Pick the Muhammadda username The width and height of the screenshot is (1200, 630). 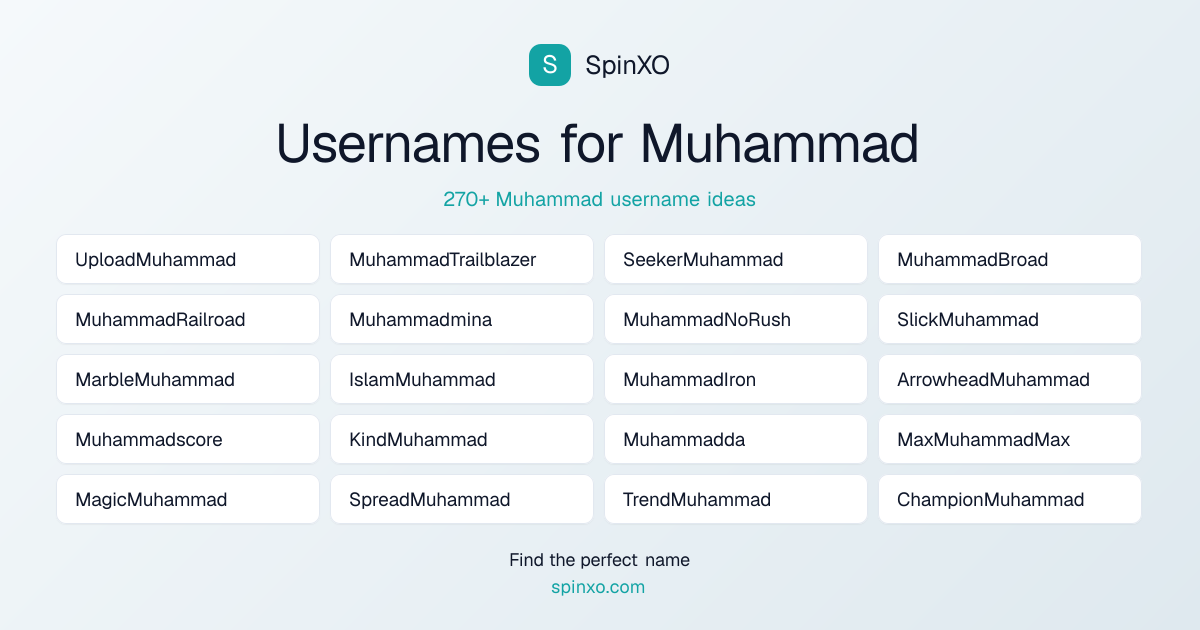(x=736, y=439)
